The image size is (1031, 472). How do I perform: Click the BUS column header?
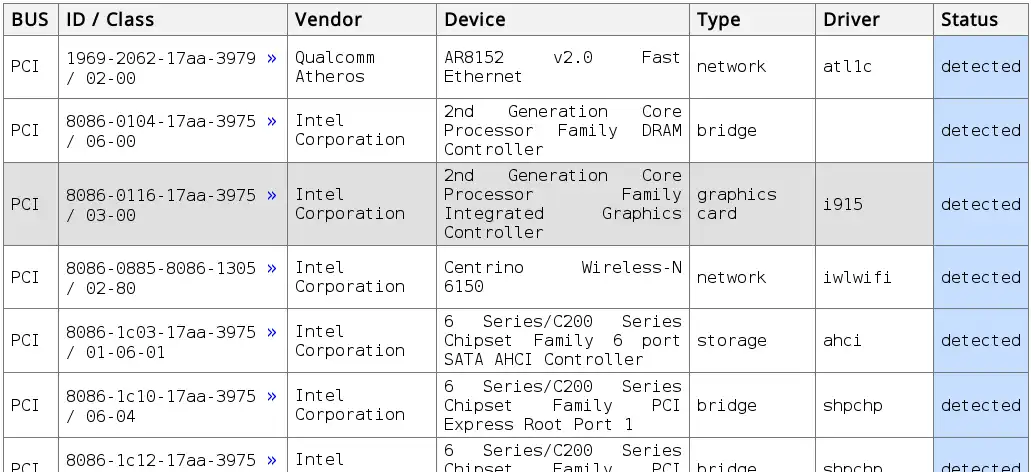click(31, 20)
